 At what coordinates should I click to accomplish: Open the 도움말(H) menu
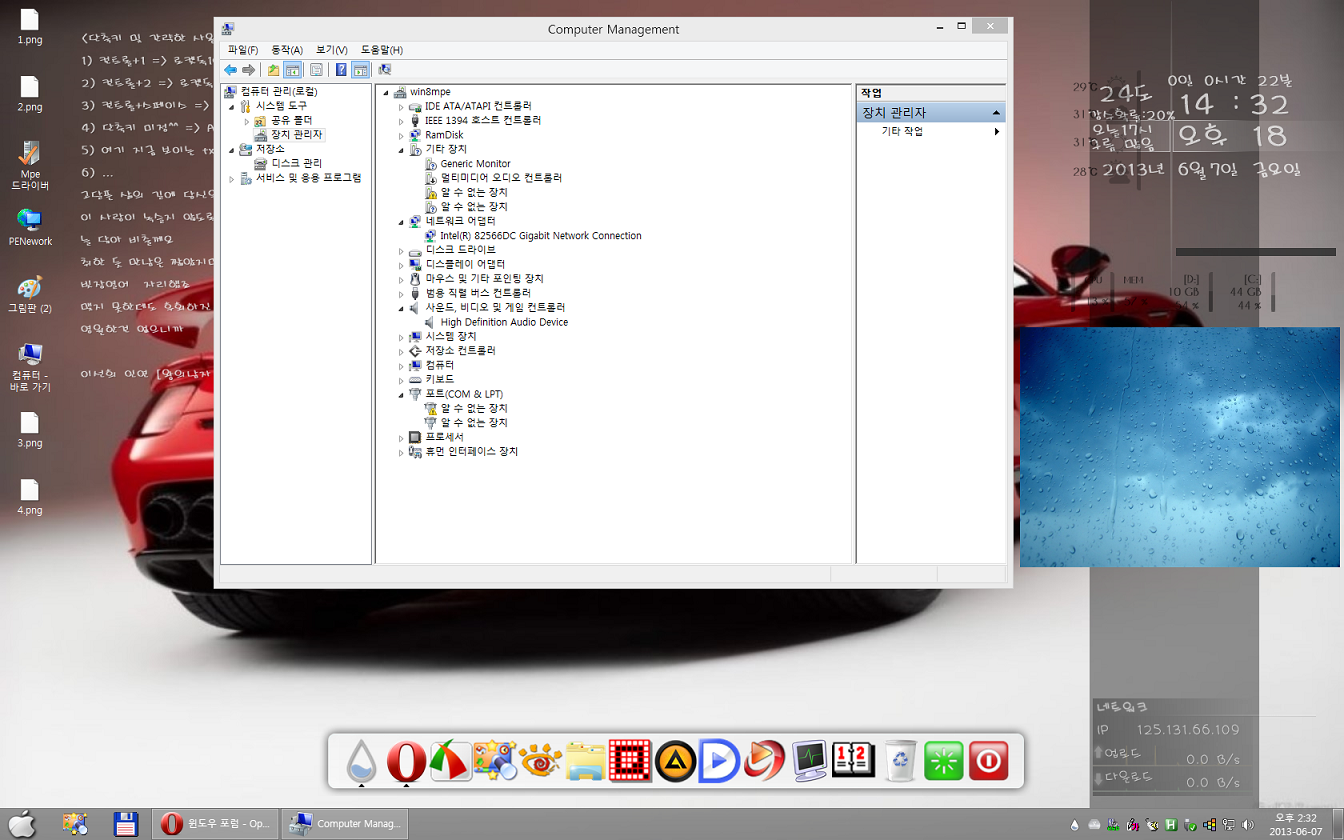[381, 50]
